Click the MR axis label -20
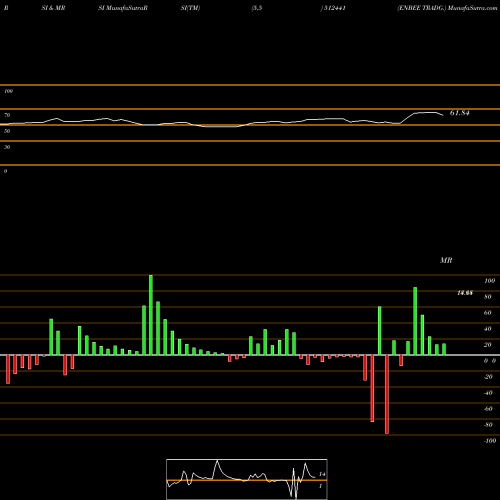 pos(488,377)
